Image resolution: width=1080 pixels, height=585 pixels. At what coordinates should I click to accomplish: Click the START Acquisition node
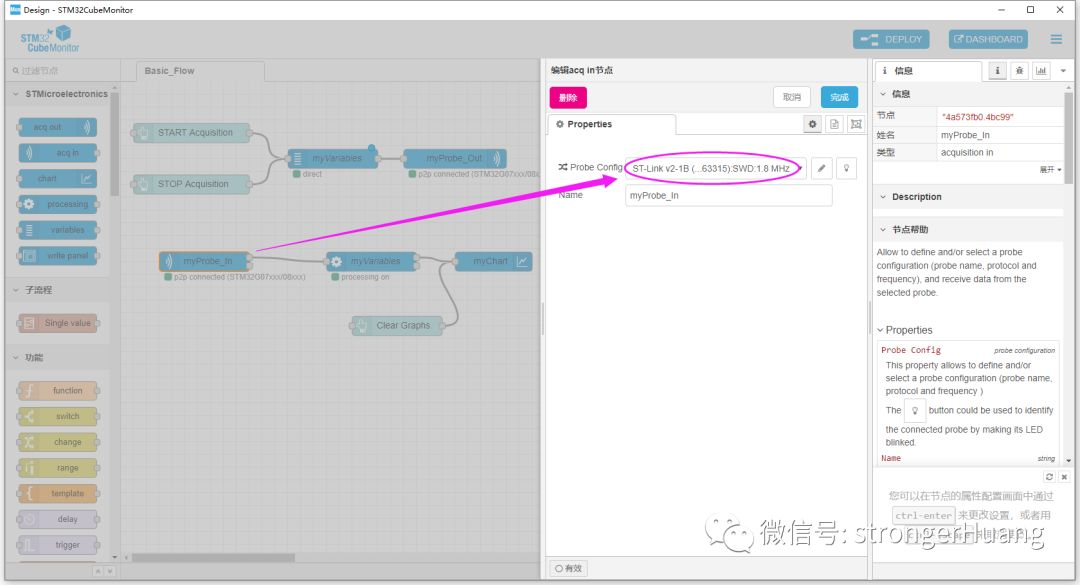[191, 133]
